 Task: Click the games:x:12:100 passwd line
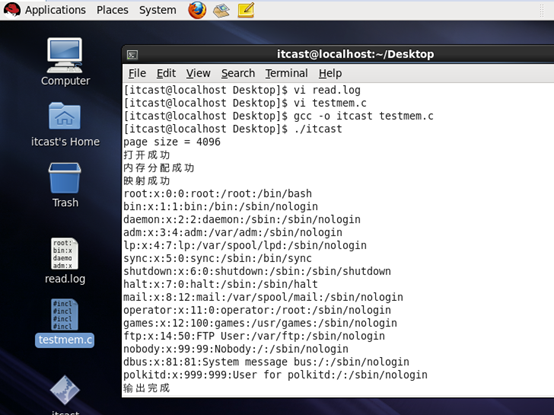[260, 323]
